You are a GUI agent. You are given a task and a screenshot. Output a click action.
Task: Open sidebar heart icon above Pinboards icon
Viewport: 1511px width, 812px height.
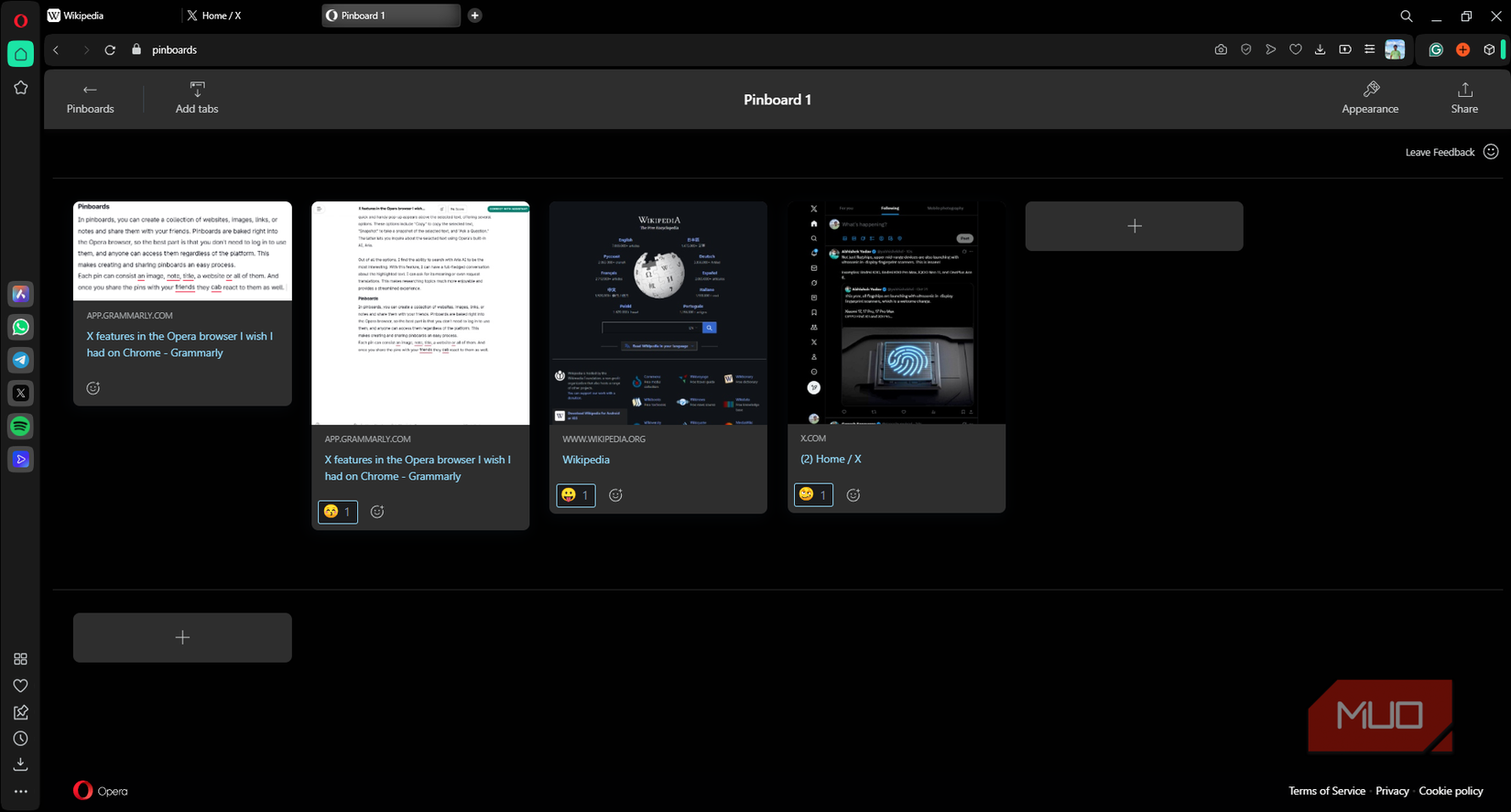point(20,686)
